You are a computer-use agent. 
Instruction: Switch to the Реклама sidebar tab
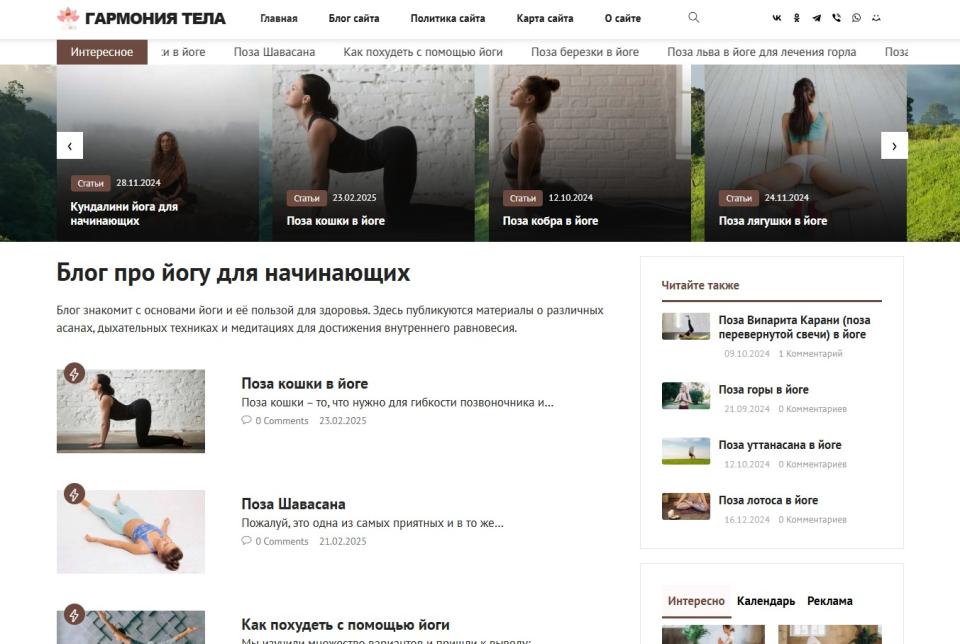pos(830,601)
